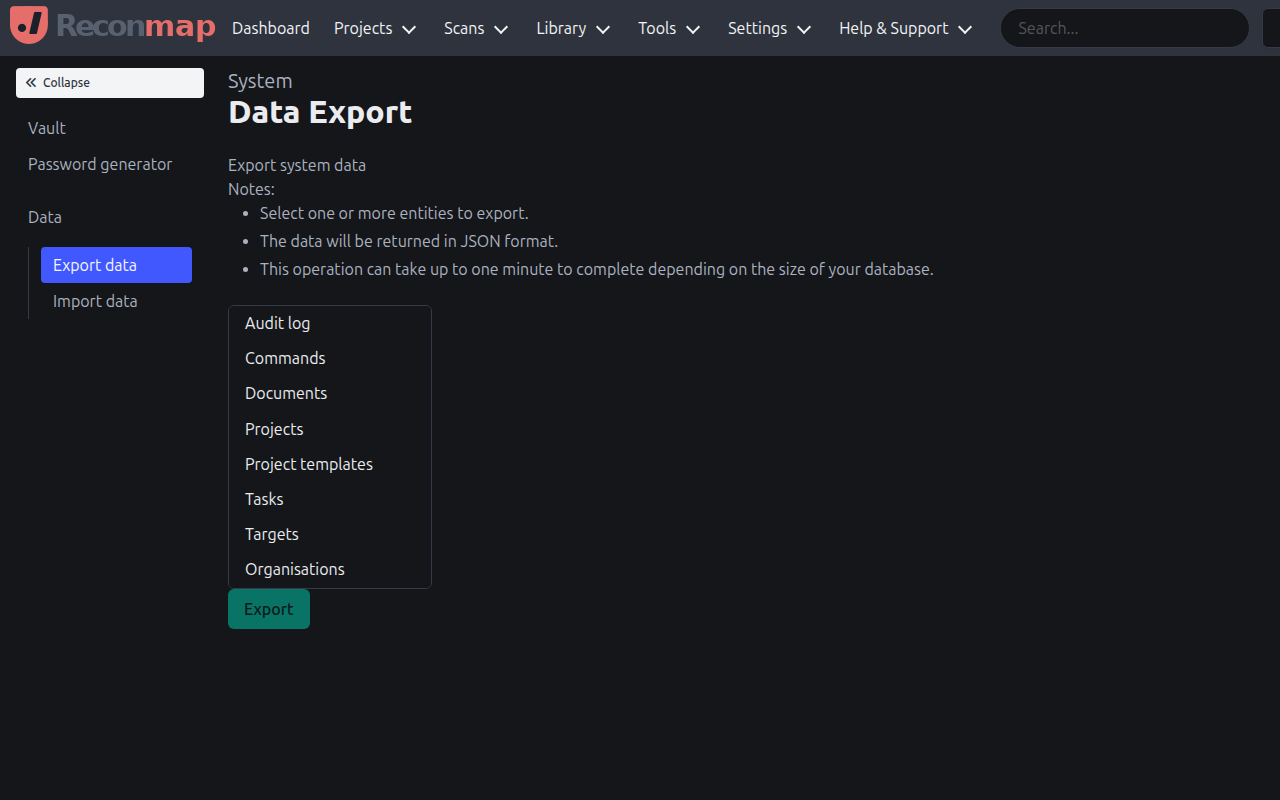Open the Library dropdown
The width and height of the screenshot is (1280, 800).
pos(572,28)
